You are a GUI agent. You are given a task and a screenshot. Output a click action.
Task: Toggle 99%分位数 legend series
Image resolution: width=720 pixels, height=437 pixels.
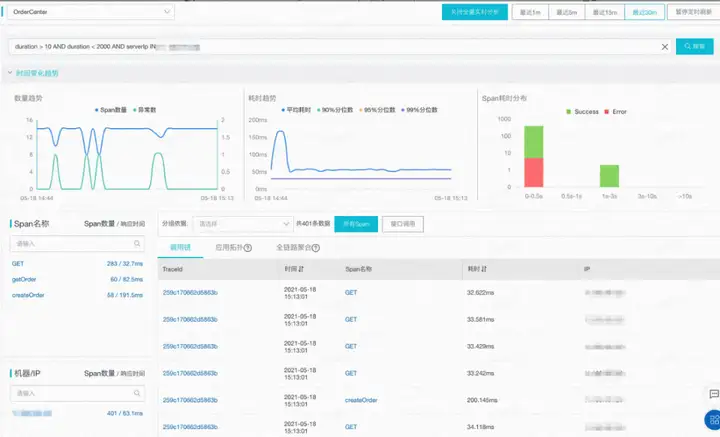[420, 110]
